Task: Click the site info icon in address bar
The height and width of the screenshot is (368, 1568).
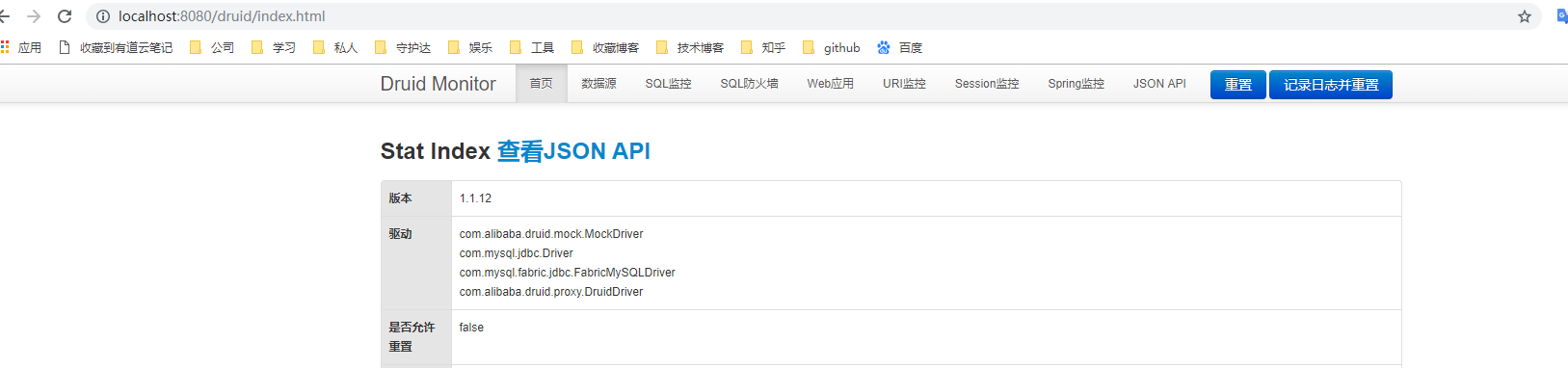Action: (103, 16)
